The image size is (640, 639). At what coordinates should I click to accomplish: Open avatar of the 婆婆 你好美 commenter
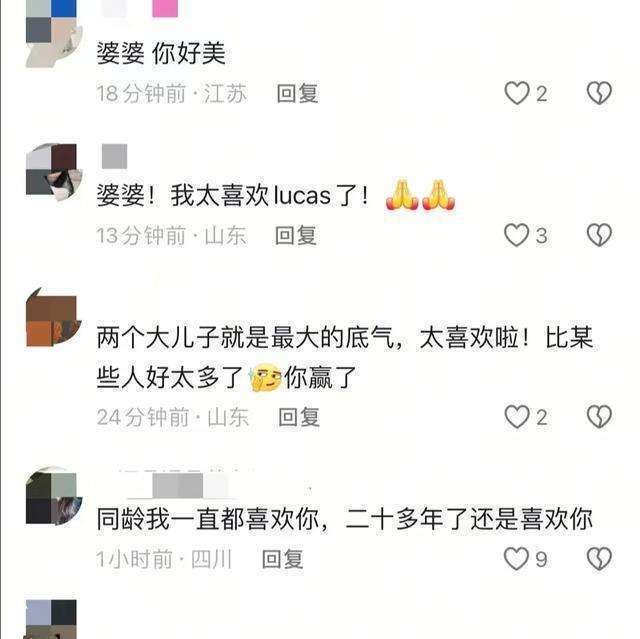coord(53,33)
